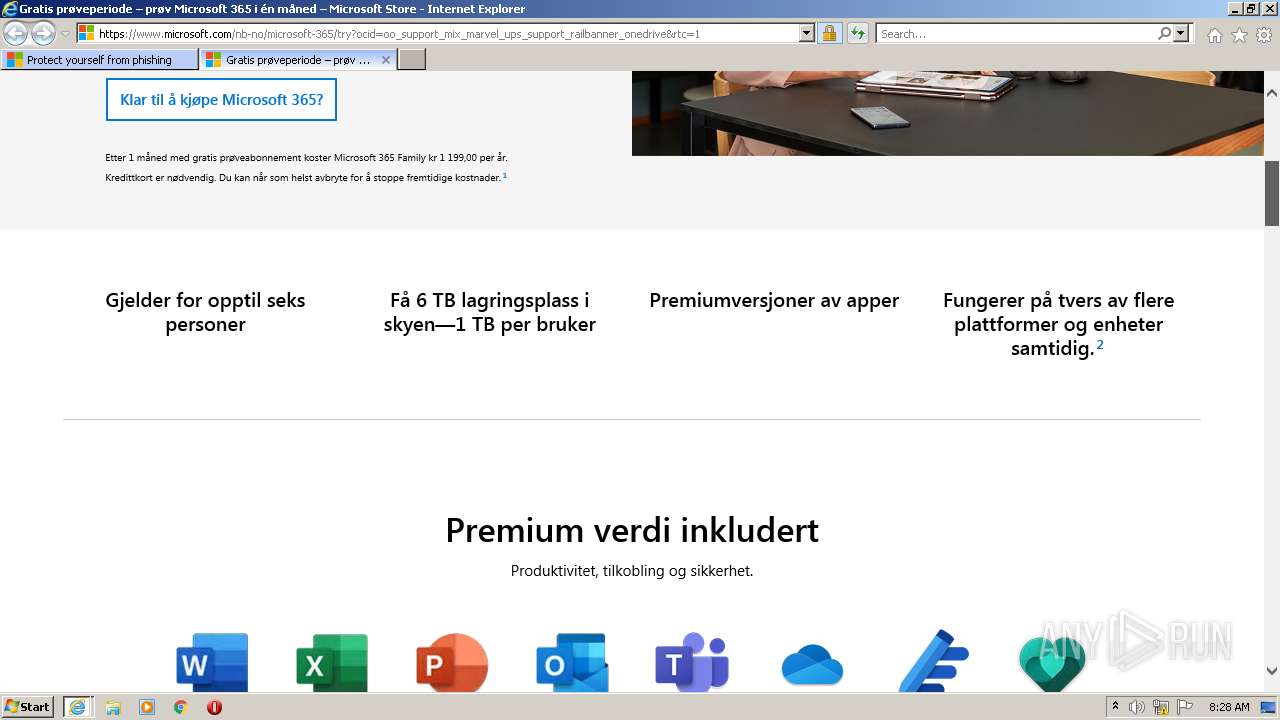
Task: Click the Word app icon
Action: tap(212, 662)
